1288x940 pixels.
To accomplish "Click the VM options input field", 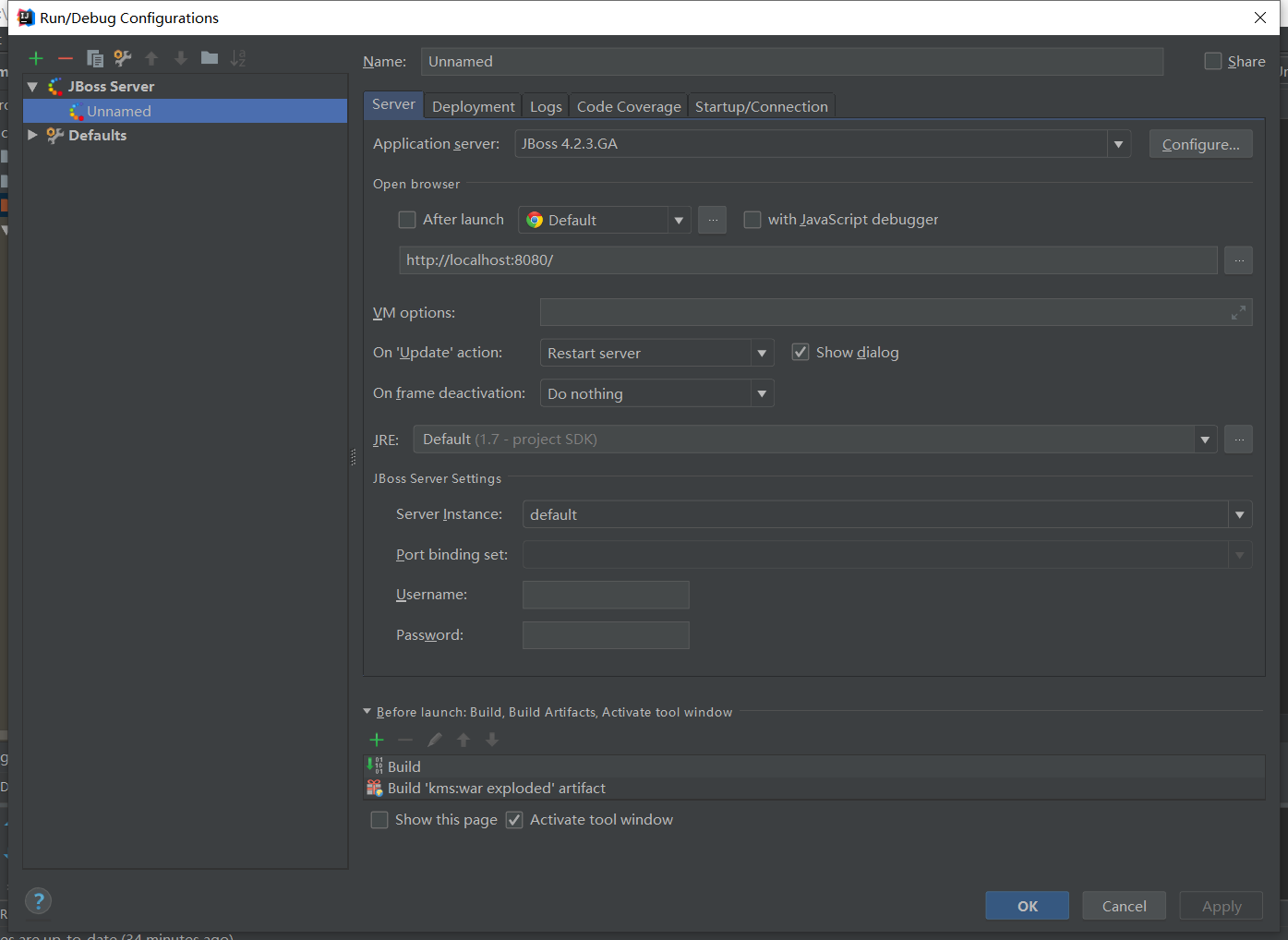I will coord(896,313).
